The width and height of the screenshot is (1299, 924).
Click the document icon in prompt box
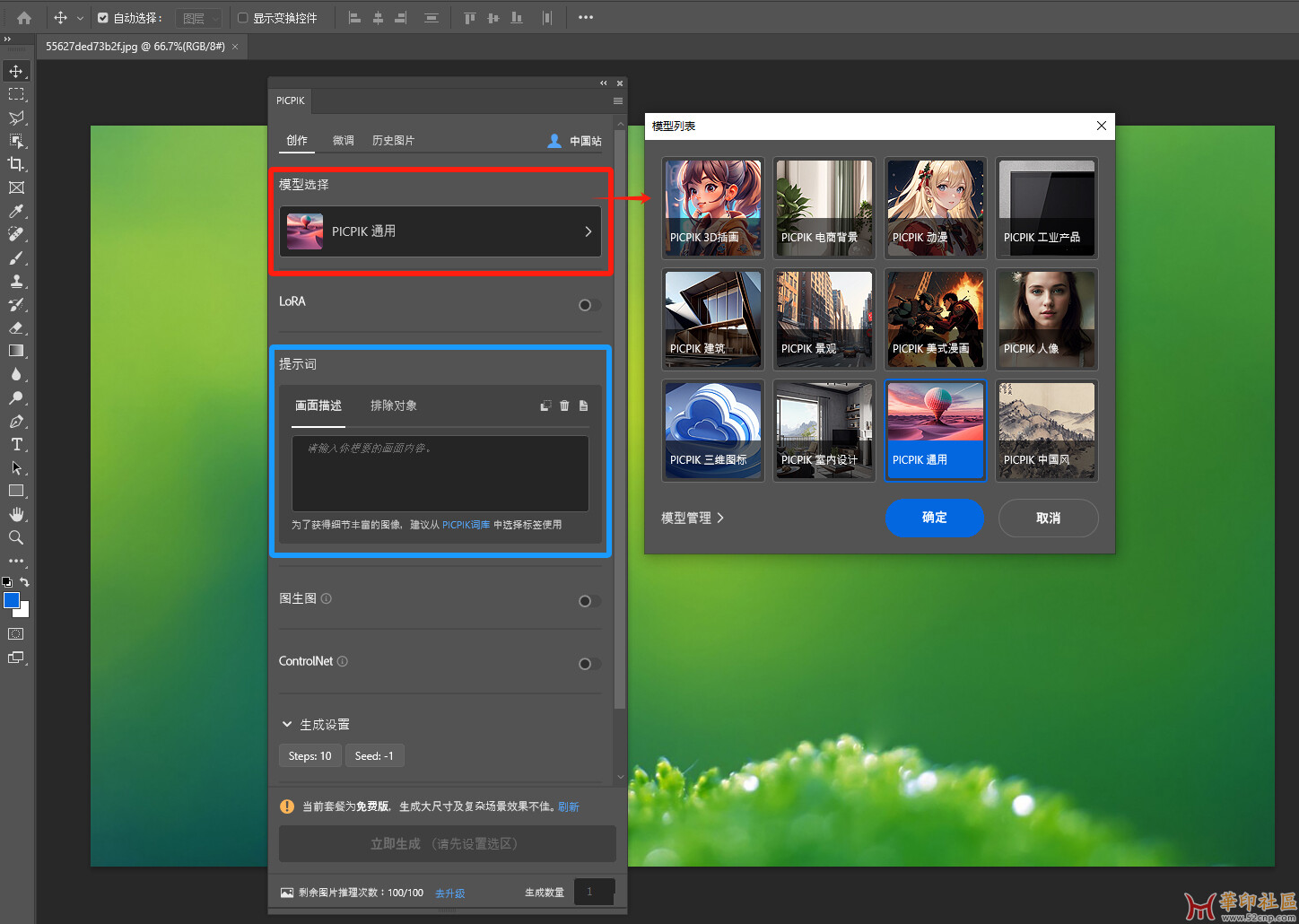click(583, 405)
